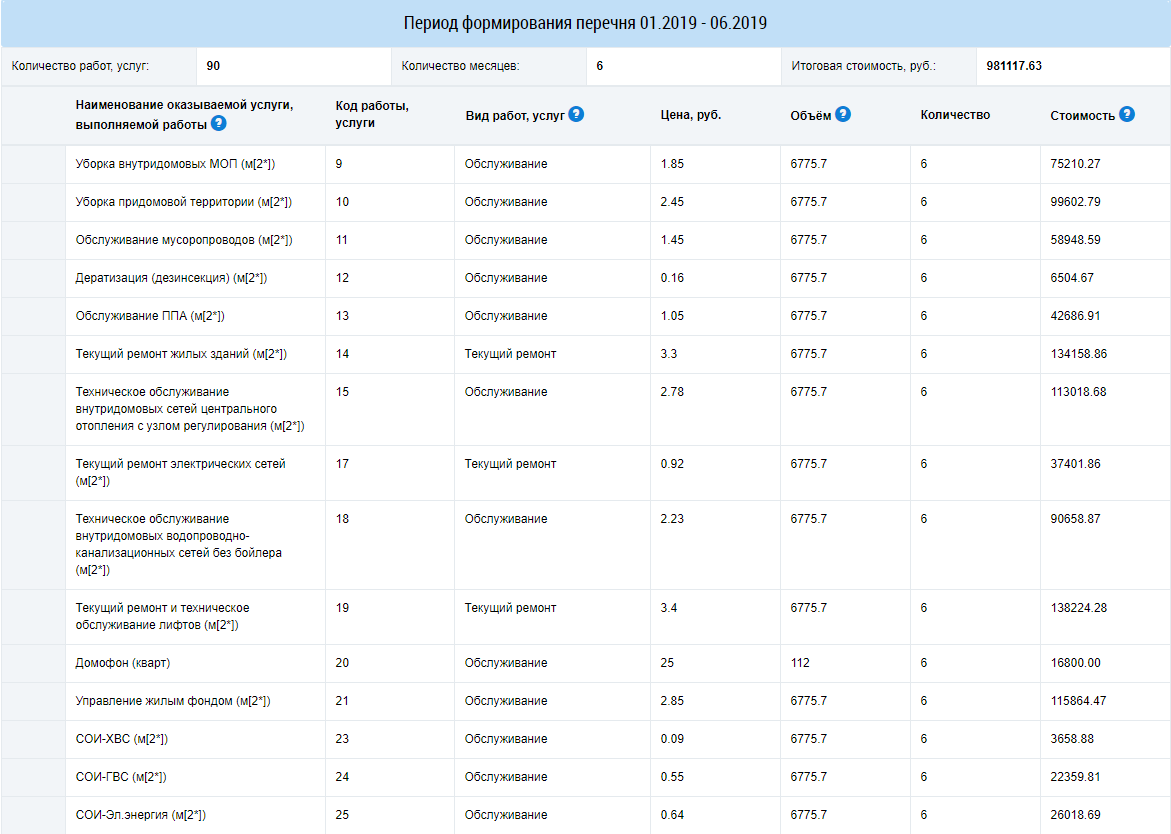Select the label 'Количество работ, услуг:'
Viewport: 1171px width, 834px height.
80,66
